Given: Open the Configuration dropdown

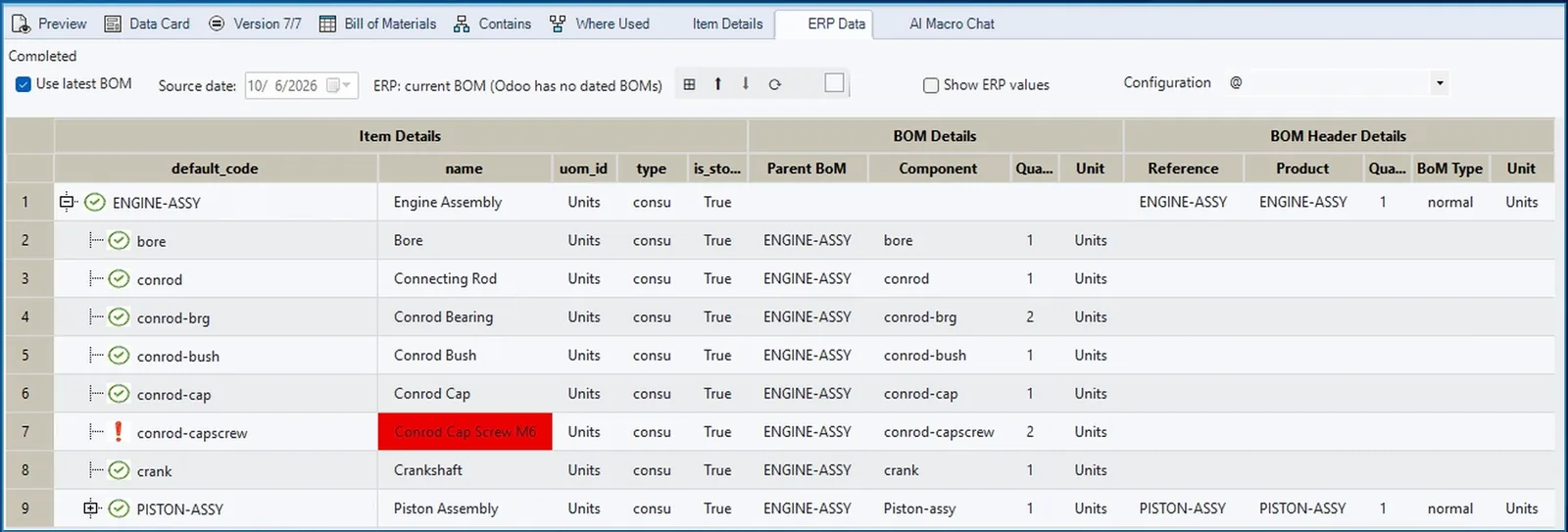Looking at the screenshot, I should 1440,83.
